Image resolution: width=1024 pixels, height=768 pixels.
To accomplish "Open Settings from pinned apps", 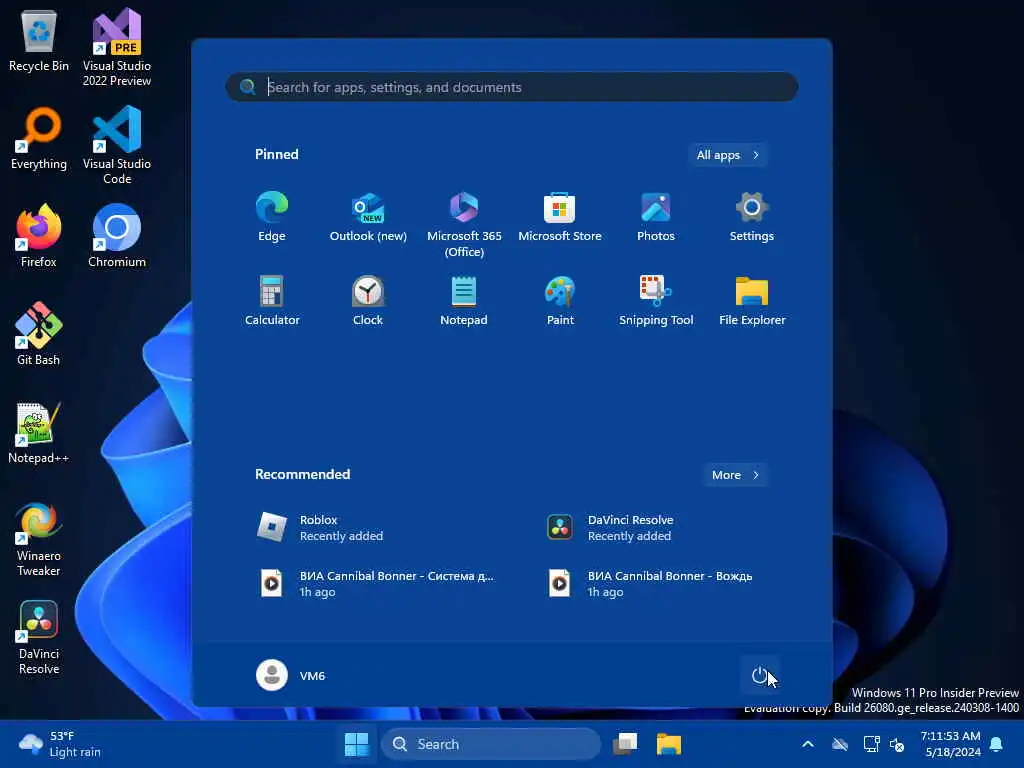I will coord(752,217).
